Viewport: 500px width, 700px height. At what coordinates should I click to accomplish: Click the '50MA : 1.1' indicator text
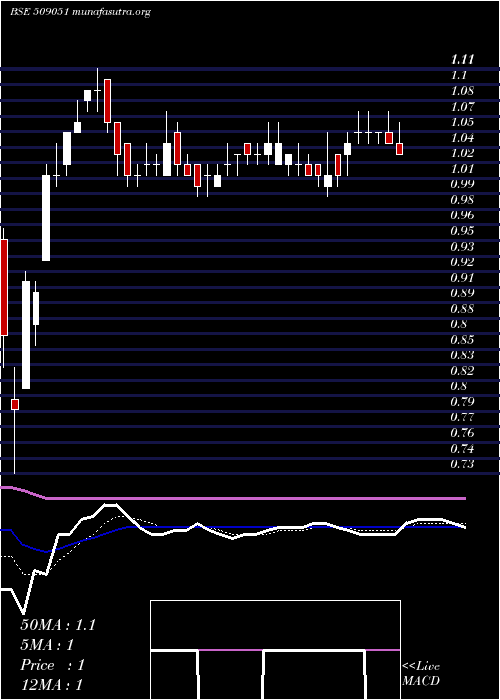(58, 625)
